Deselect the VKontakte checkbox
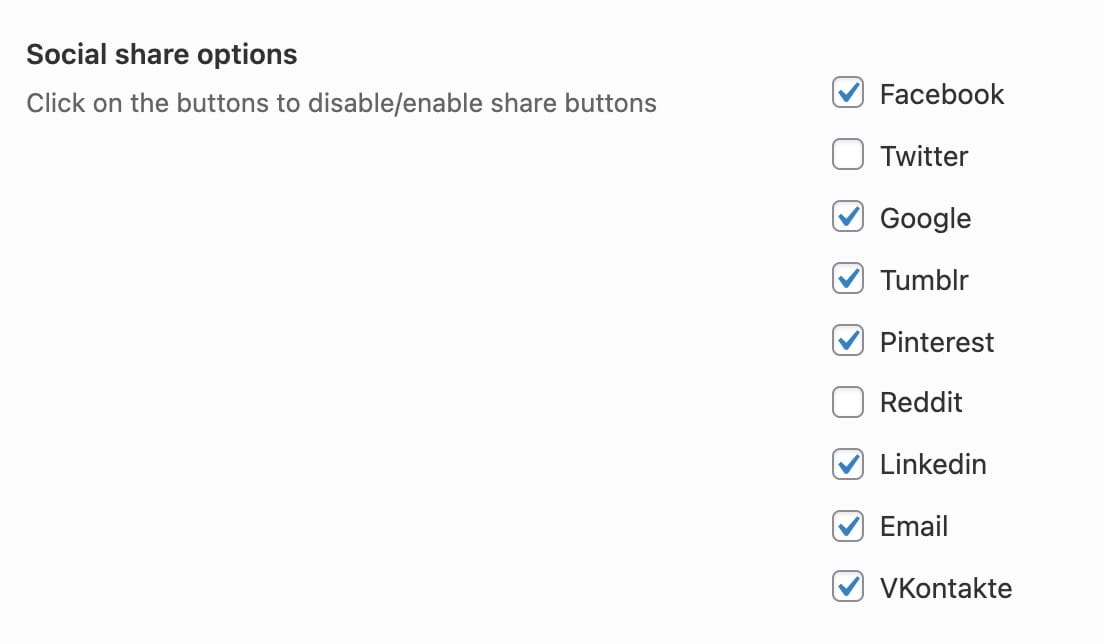This screenshot has width=1104, height=644. pyautogui.click(x=848, y=586)
